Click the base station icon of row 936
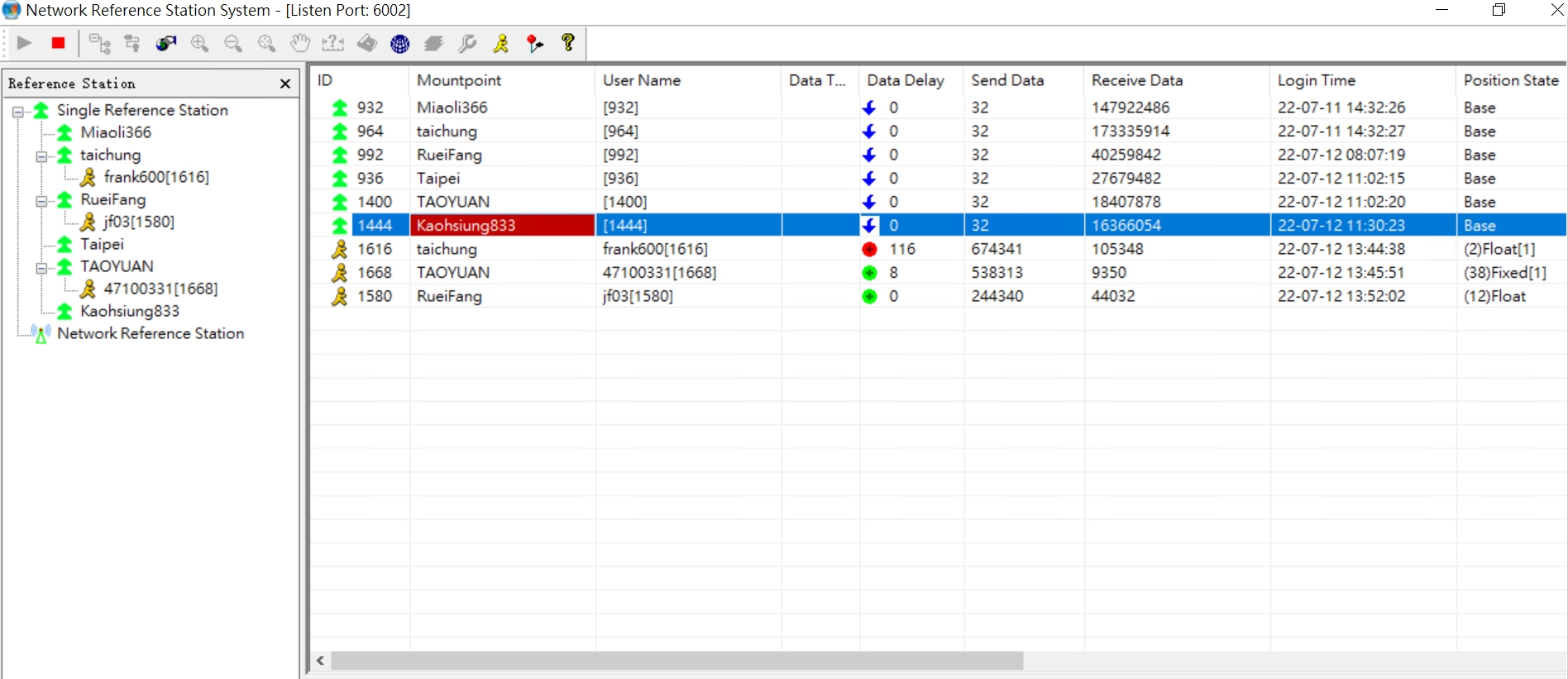1568x679 pixels. (339, 179)
